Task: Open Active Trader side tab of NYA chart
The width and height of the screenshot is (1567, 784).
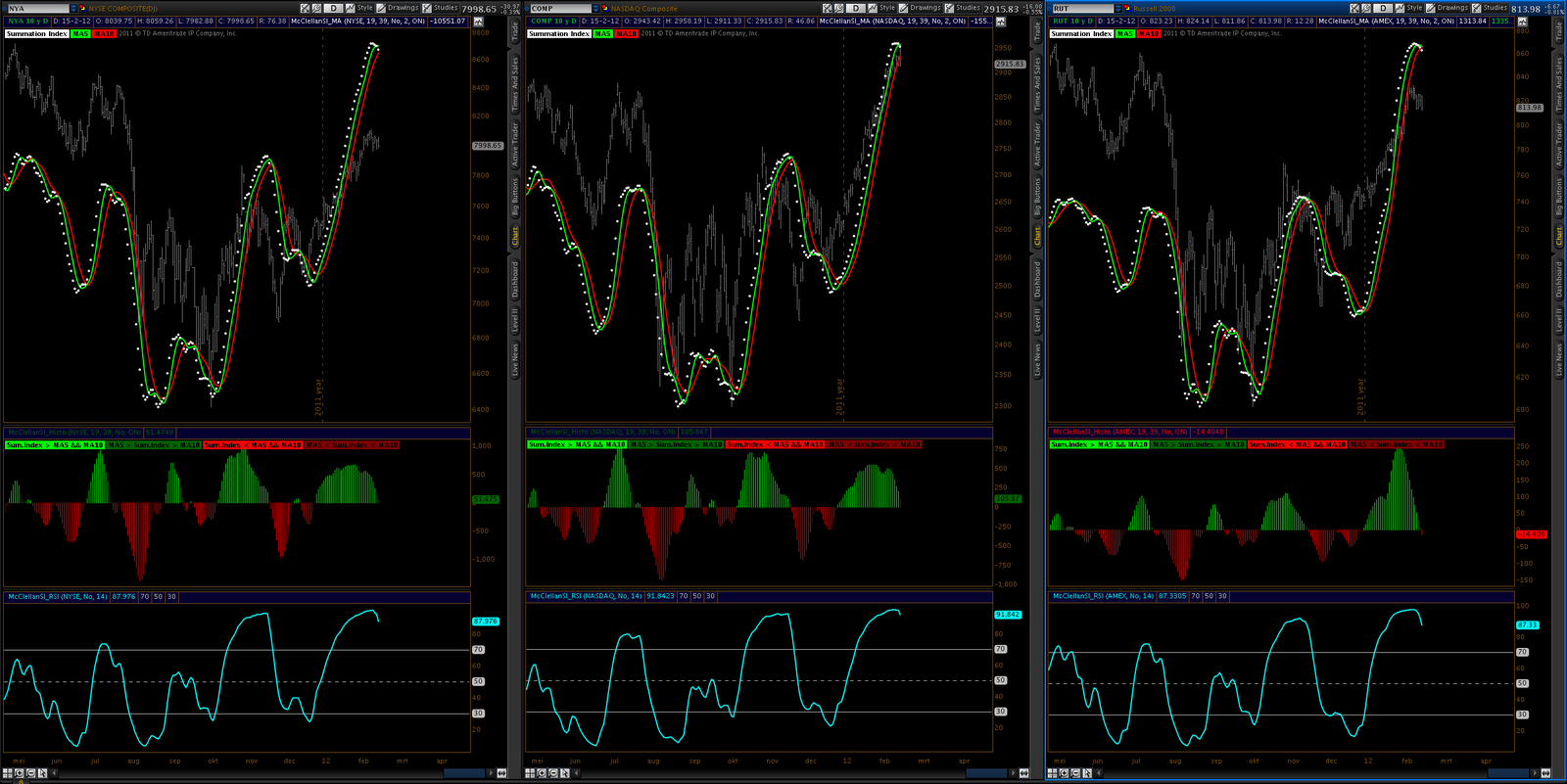Action: 515,144
